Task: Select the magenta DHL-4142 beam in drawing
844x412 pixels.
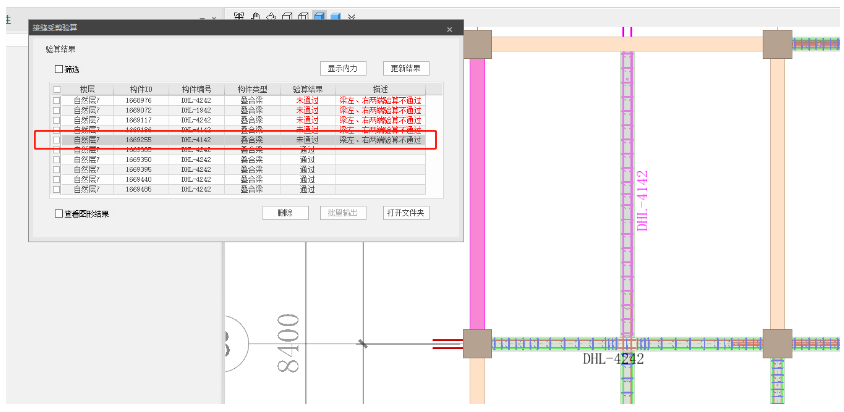Action: [x=627, y=200]
